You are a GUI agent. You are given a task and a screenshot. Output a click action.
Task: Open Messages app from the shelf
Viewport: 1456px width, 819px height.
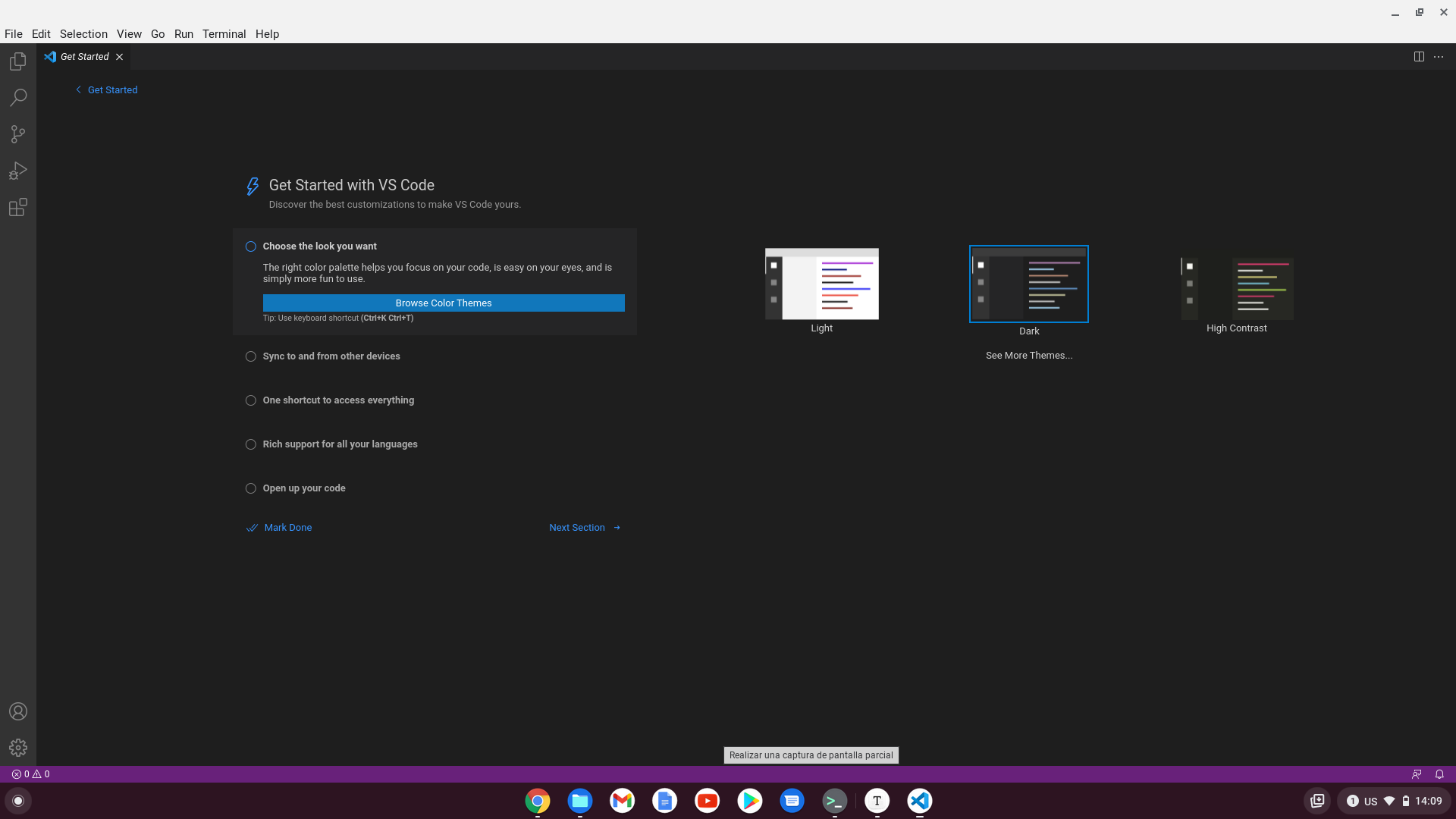coord(792,801)
